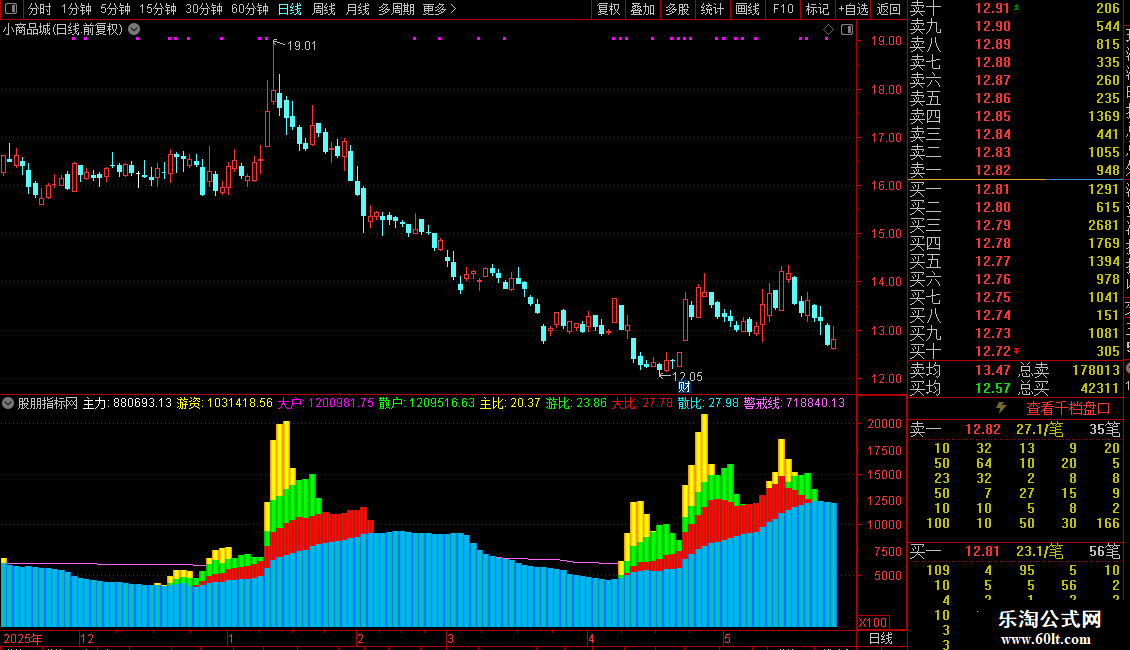Image resolution: width=1130 pixels, height=650 pixels.
Task: Open the 多周期 multi-period view
Action: 396,9
